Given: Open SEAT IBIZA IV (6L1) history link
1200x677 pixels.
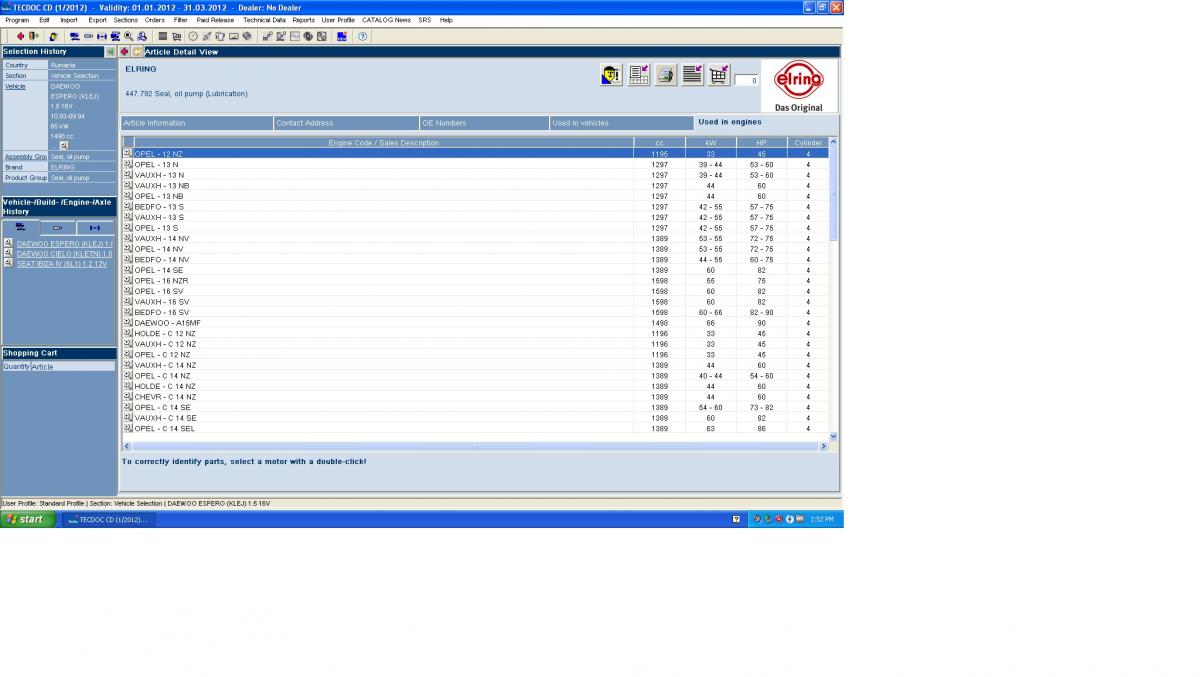Looking at the screenshot, I should click(62, 264).
